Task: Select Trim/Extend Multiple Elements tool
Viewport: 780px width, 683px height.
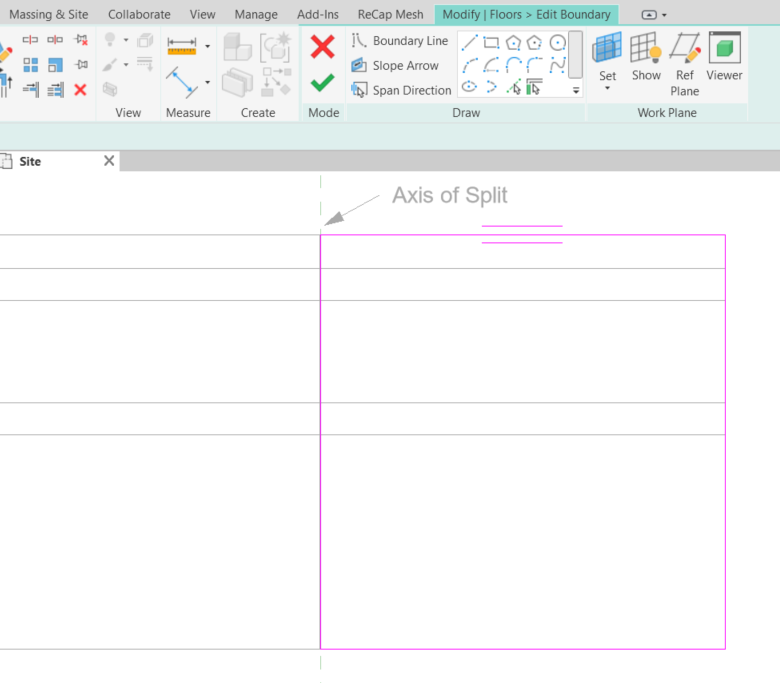Action: click(55, 90)
